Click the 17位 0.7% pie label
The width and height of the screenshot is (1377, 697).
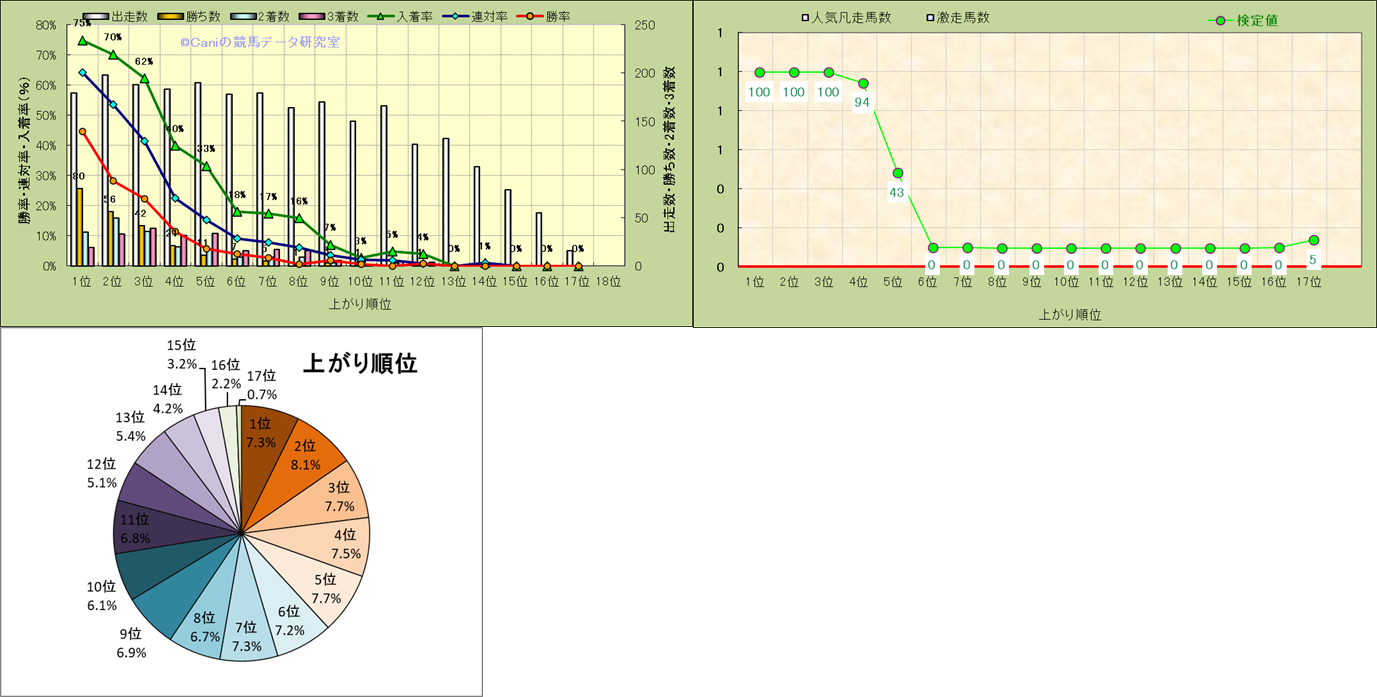tap(260, 385)
